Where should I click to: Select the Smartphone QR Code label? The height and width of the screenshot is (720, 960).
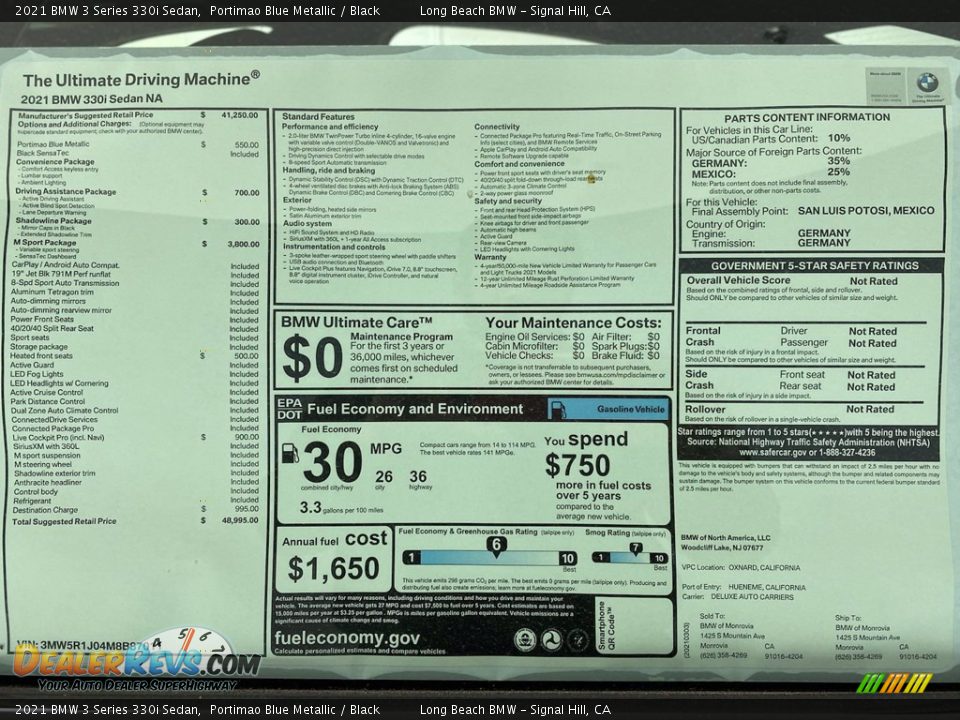pos(606,625)
